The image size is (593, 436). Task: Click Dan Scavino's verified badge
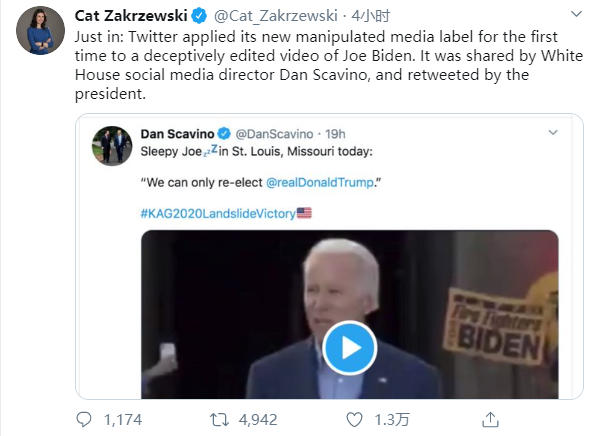[224, 133]
